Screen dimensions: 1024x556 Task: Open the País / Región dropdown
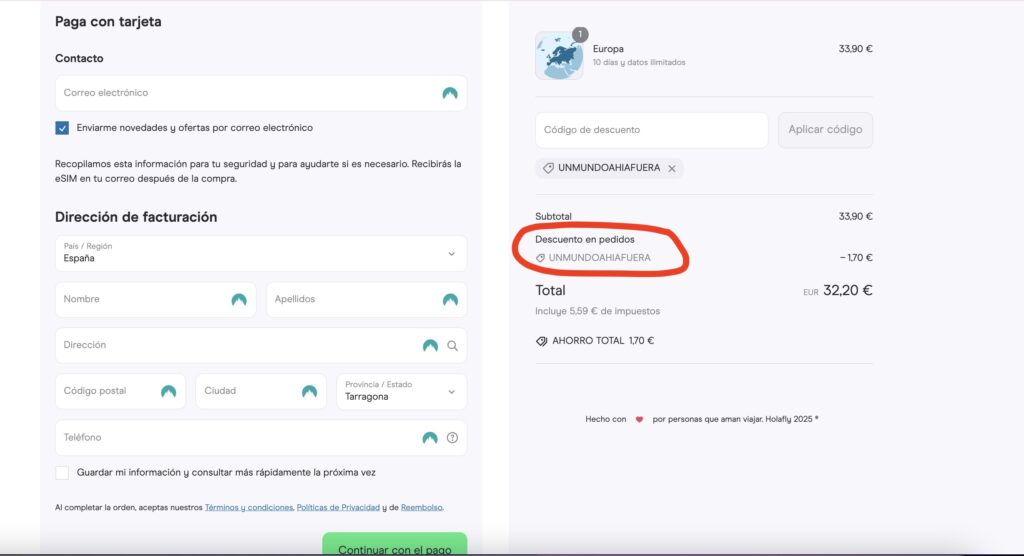tap(261, 253)
